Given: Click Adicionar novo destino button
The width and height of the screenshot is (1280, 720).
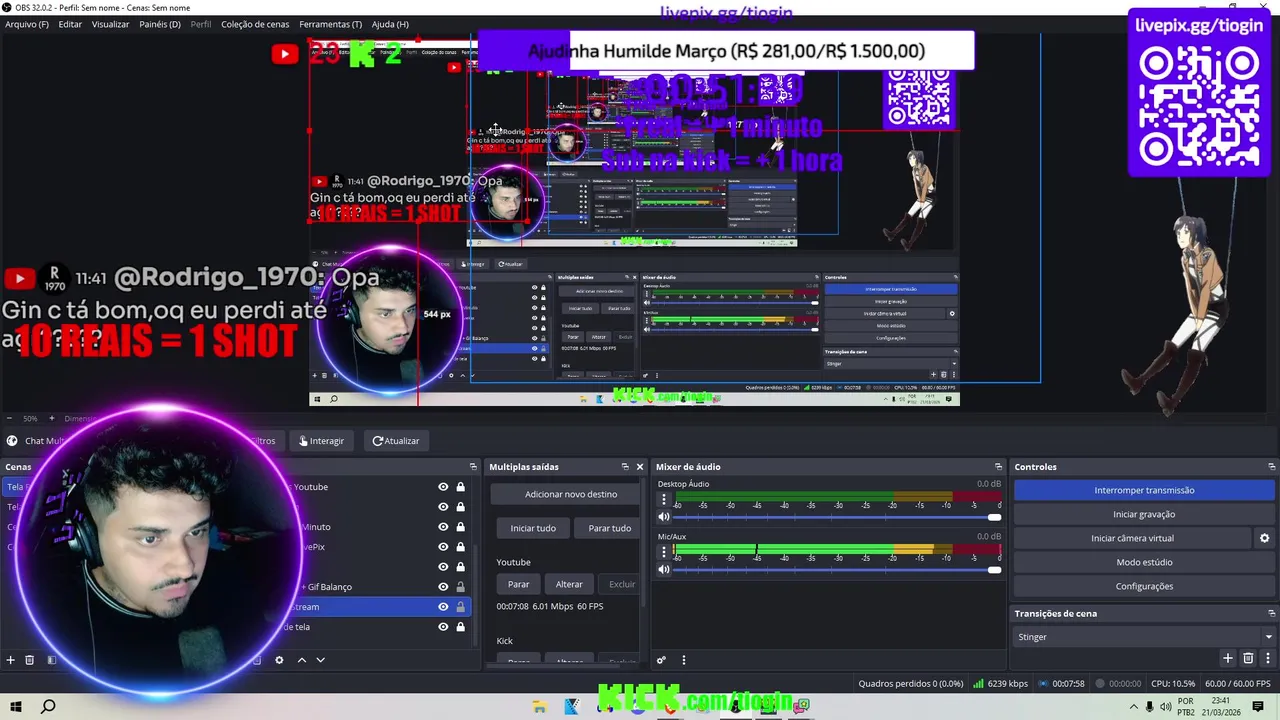Looking at the screenshot, I should tap(571, 494).
